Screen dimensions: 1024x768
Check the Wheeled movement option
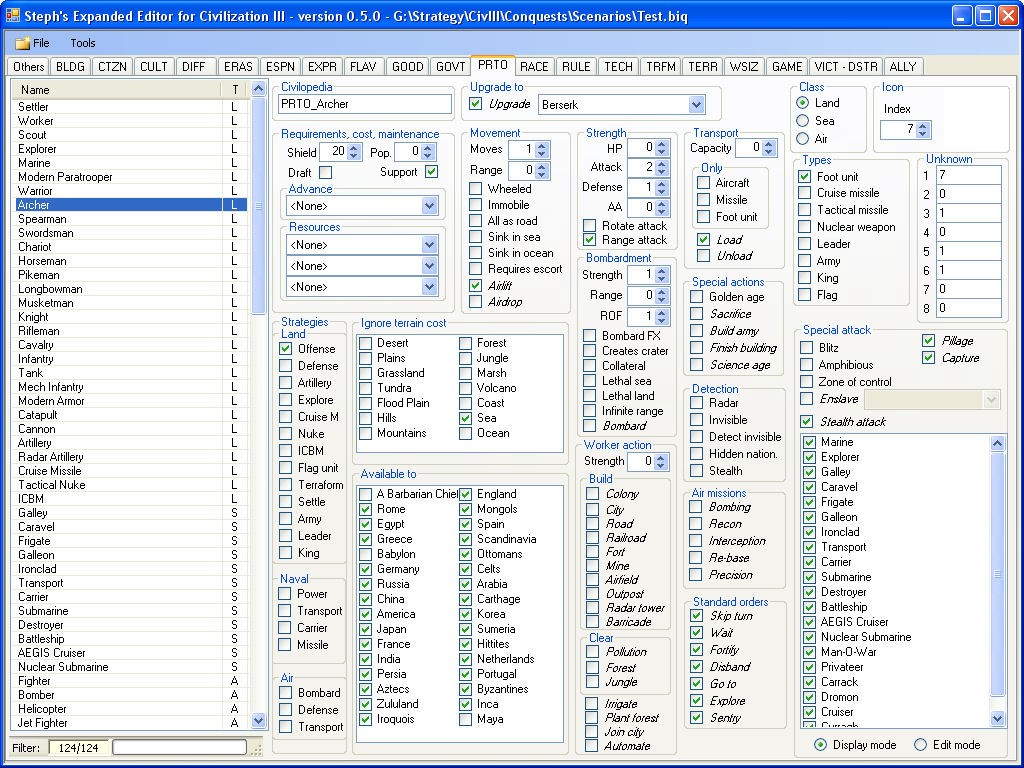click(476, 189)
